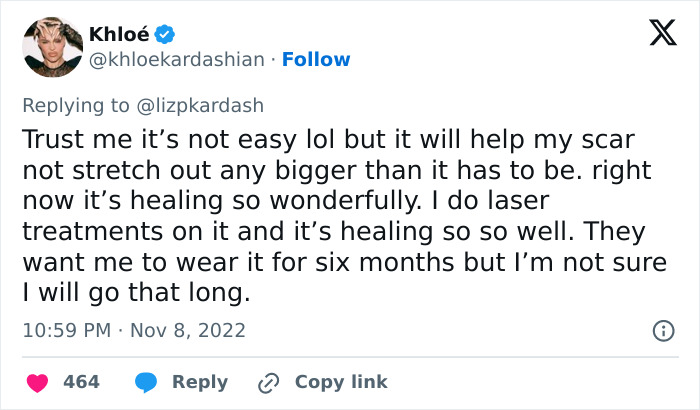This screenshot has height=410, width=700.
Task: Click the blue reply speech bubble icon
Action: point(145,382)
